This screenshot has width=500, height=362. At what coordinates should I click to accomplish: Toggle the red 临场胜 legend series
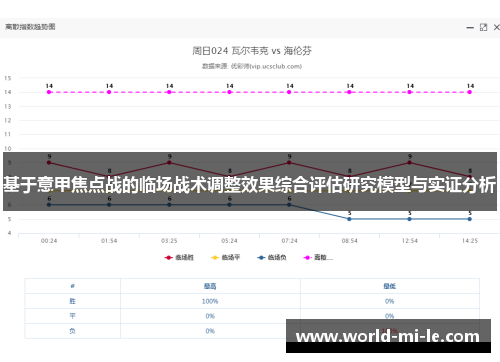(179, 257)
